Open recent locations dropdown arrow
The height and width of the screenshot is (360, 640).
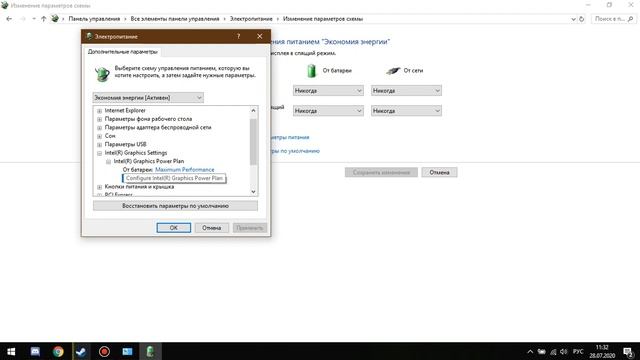[x=33, y=19]
